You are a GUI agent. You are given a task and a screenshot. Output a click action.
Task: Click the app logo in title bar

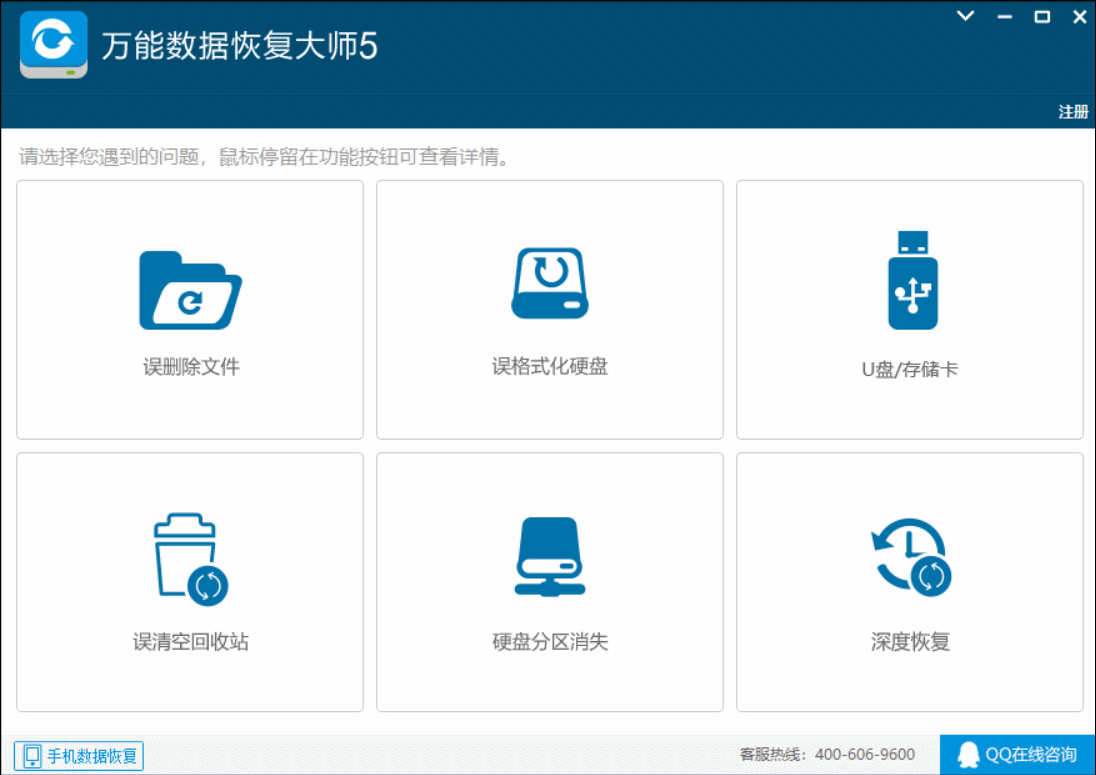pyautogui.click(x=54, y=45)
